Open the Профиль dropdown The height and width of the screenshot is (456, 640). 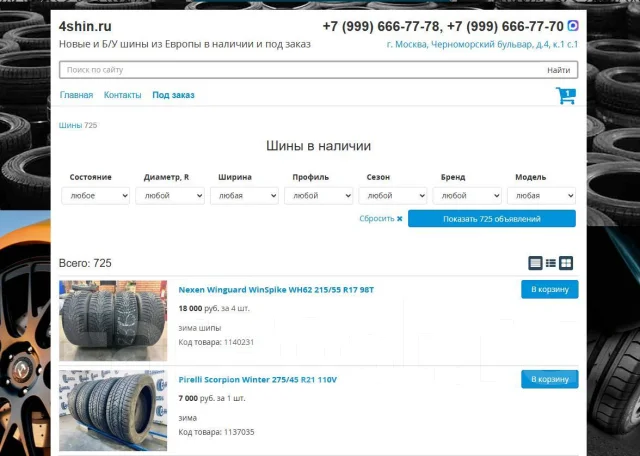pyautogui.click(x=318, y=196)
